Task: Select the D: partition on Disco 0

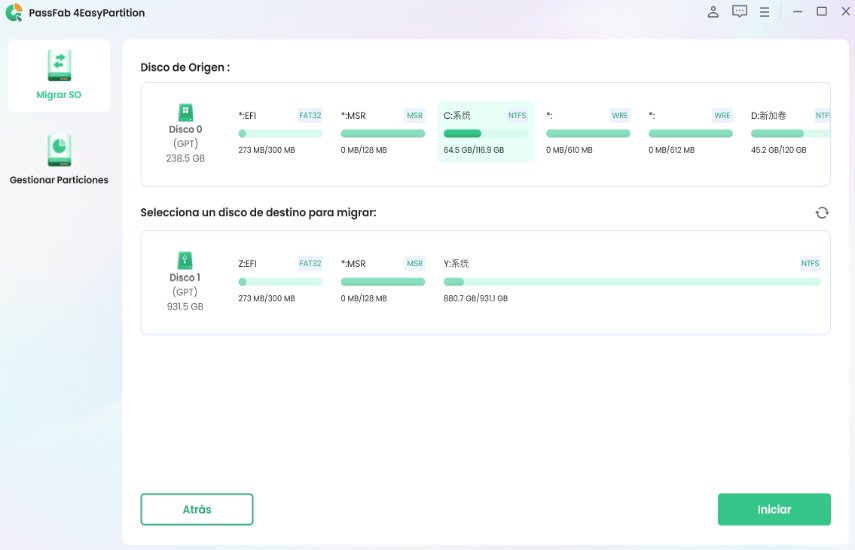Action: point(788,132)
